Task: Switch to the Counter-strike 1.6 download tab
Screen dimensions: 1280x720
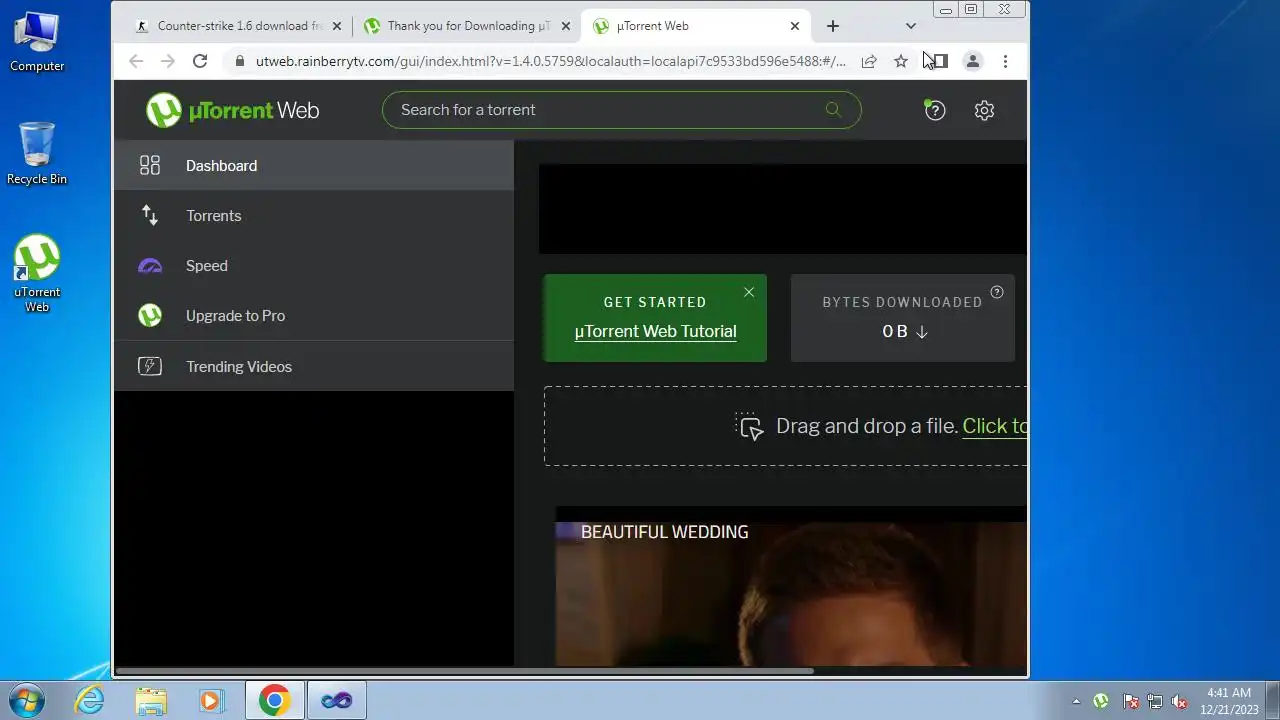Action: pyautogui.click(x=238, y=26)
